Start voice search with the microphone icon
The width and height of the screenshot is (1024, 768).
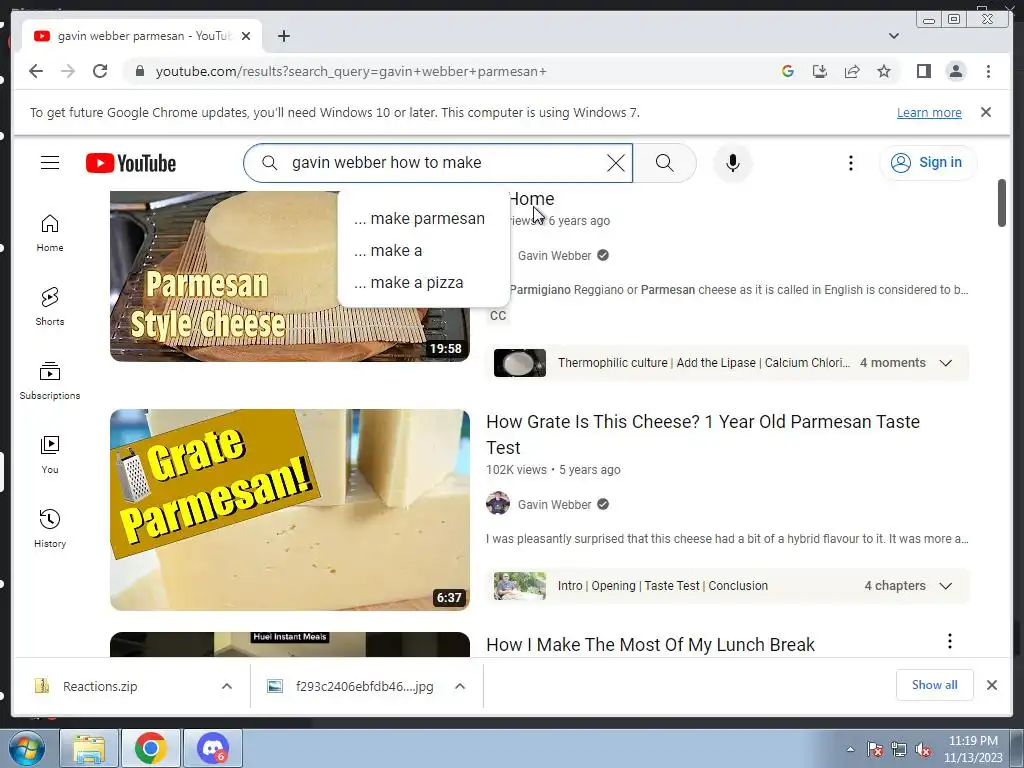(733, 163)
